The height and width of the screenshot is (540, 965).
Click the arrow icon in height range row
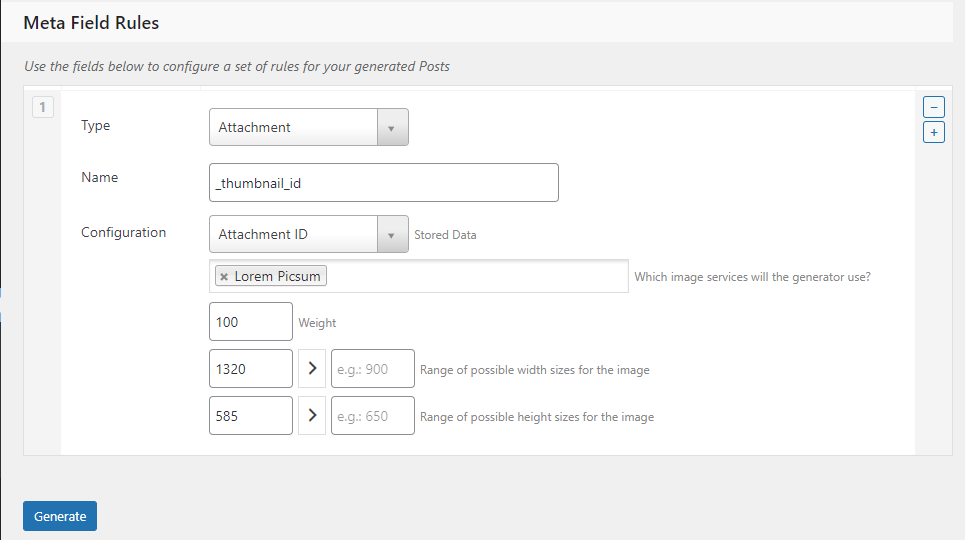312,416
